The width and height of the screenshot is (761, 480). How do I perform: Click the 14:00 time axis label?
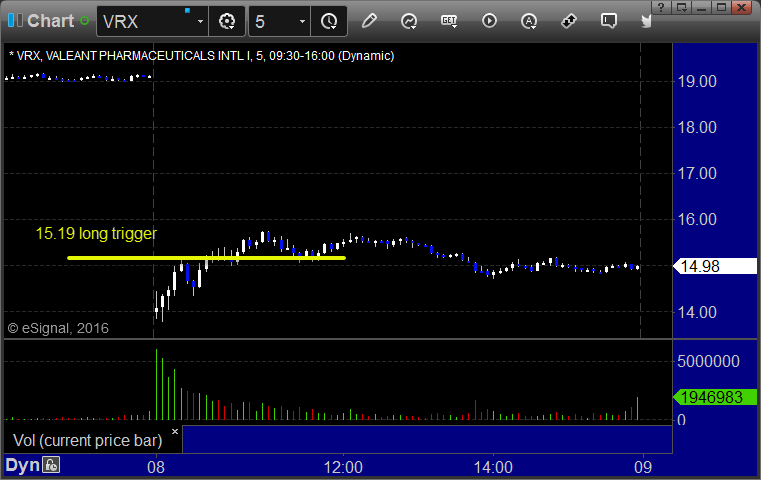click(493, 467)
